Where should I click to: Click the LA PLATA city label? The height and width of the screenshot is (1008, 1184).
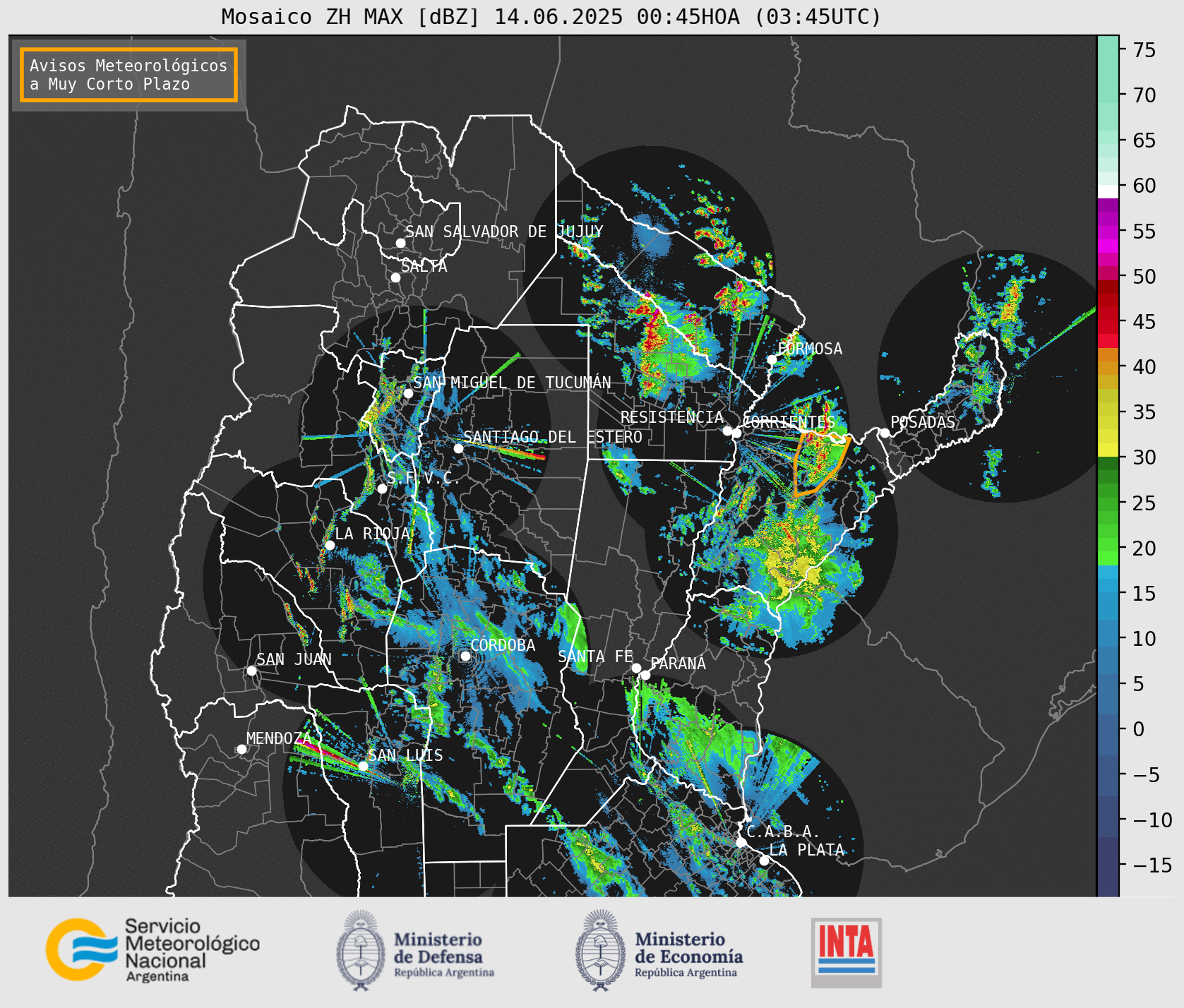pos(806,850)
